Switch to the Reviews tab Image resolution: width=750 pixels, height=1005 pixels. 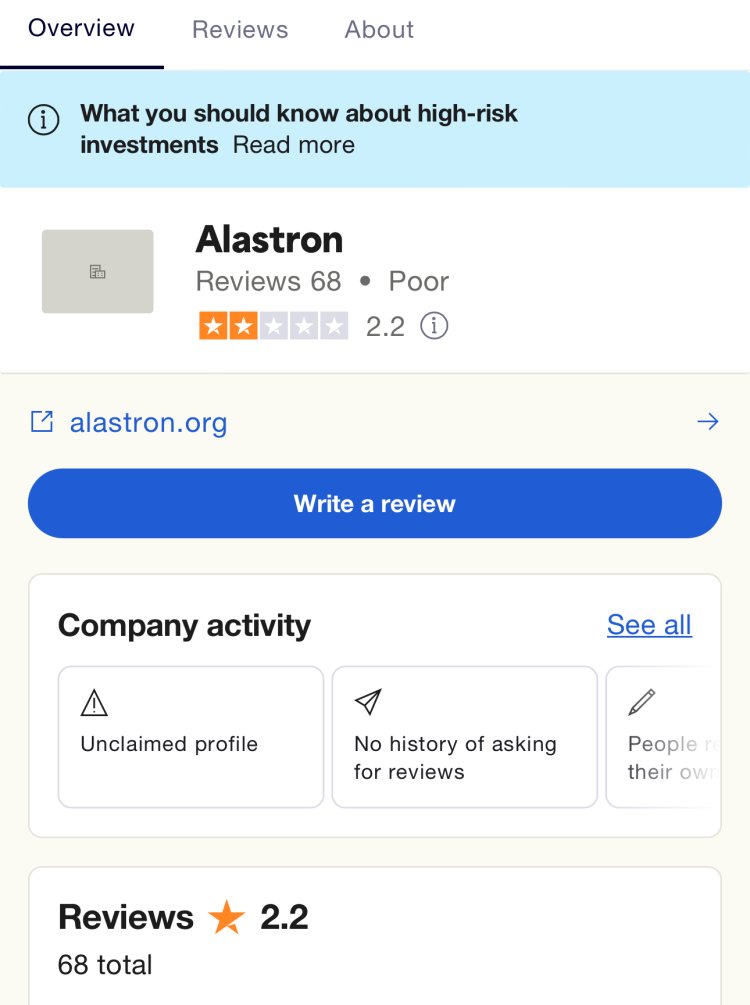coord(240,29)
